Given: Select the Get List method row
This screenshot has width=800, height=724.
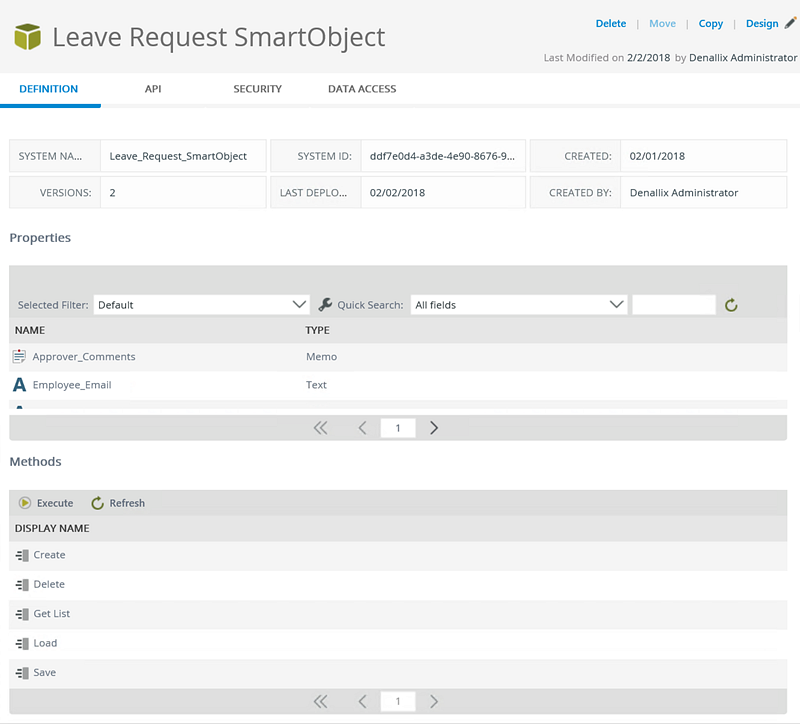Looking at the screenshot, I should click(398, 614).
